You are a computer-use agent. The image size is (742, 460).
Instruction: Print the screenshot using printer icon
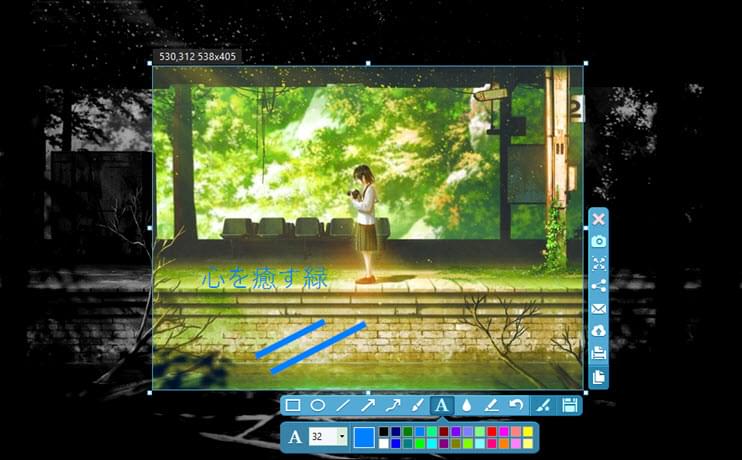pyautogui.click(x=598, y=354)
